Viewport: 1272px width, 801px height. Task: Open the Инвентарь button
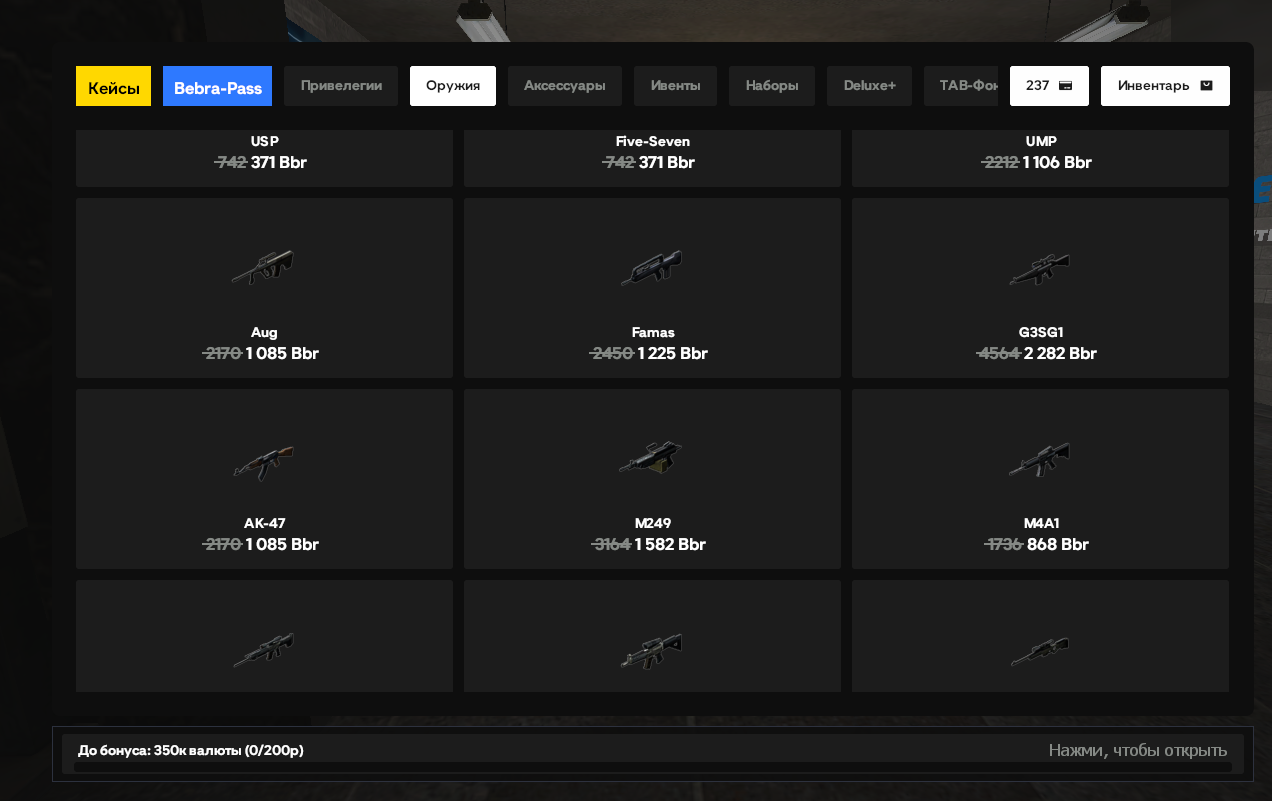click(1165, 86)
